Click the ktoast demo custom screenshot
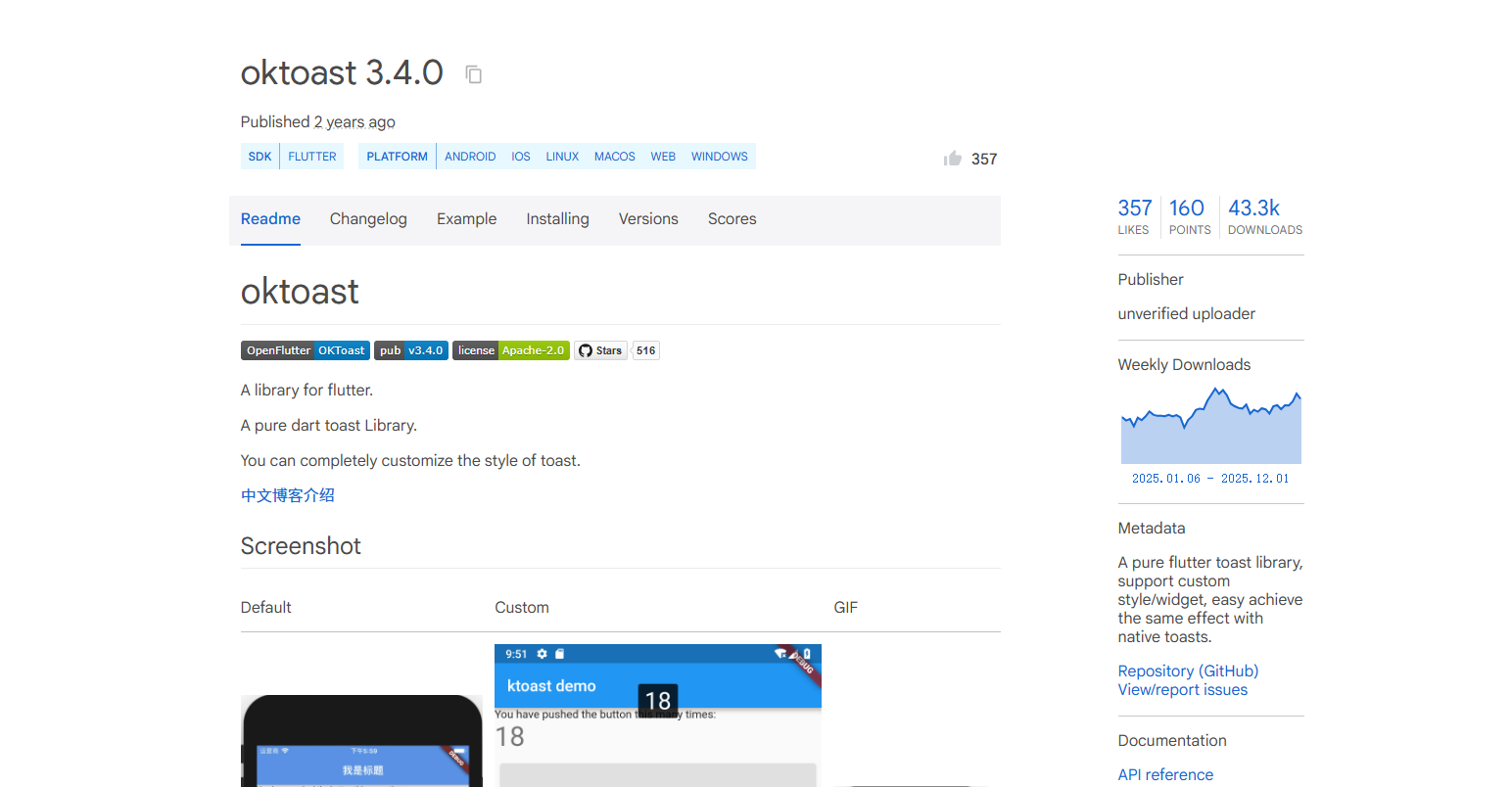 tap(657, 715)
